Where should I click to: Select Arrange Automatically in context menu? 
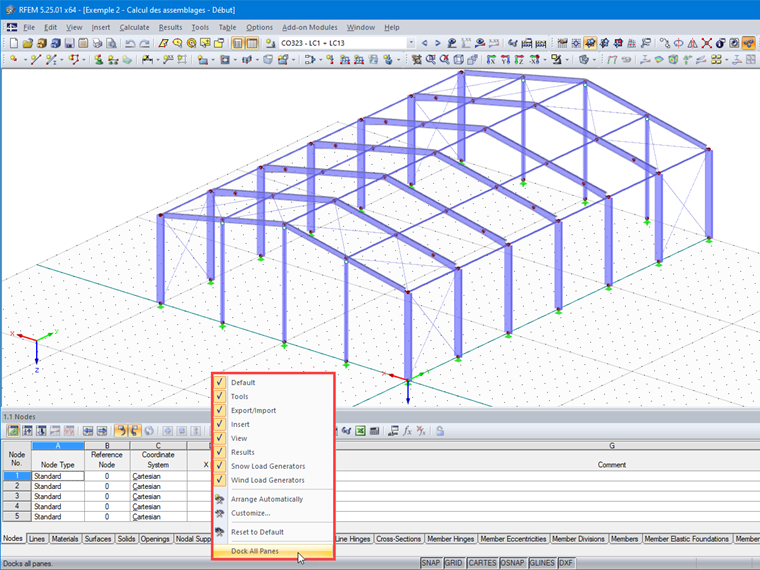pos(273,499)
